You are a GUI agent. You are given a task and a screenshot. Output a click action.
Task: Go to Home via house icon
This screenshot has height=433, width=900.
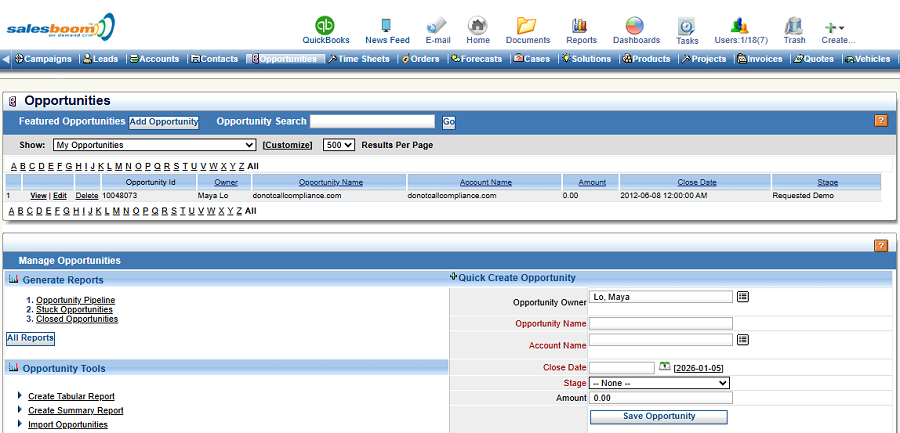478,26
